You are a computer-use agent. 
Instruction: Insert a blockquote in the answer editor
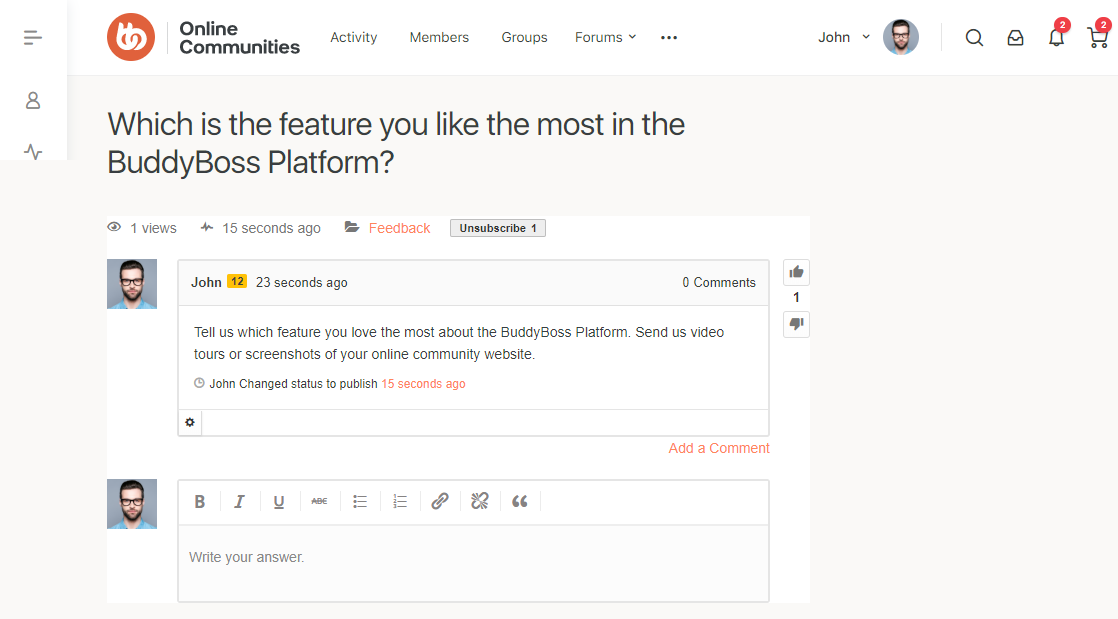click(520, 500)
